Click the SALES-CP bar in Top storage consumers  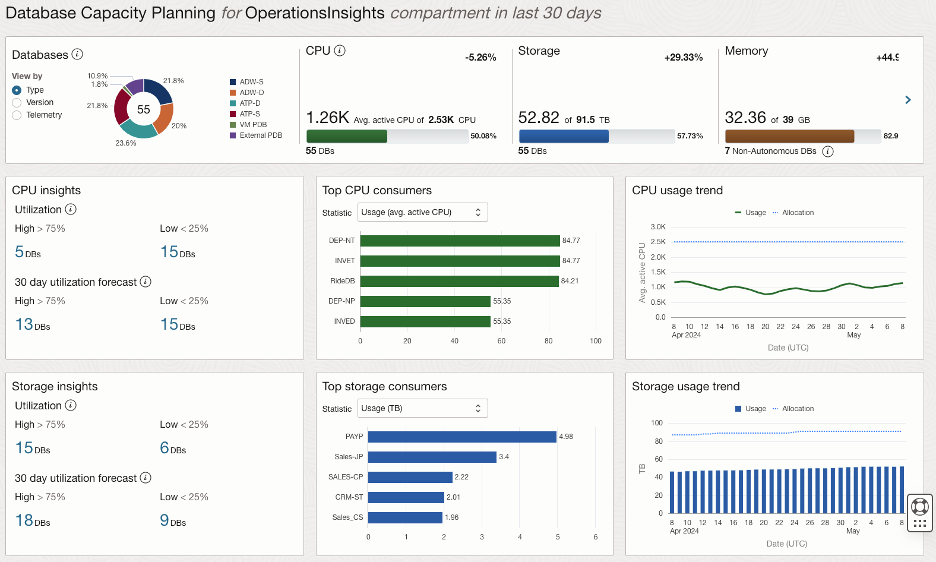pyautogui.click(x=410, y=477)
